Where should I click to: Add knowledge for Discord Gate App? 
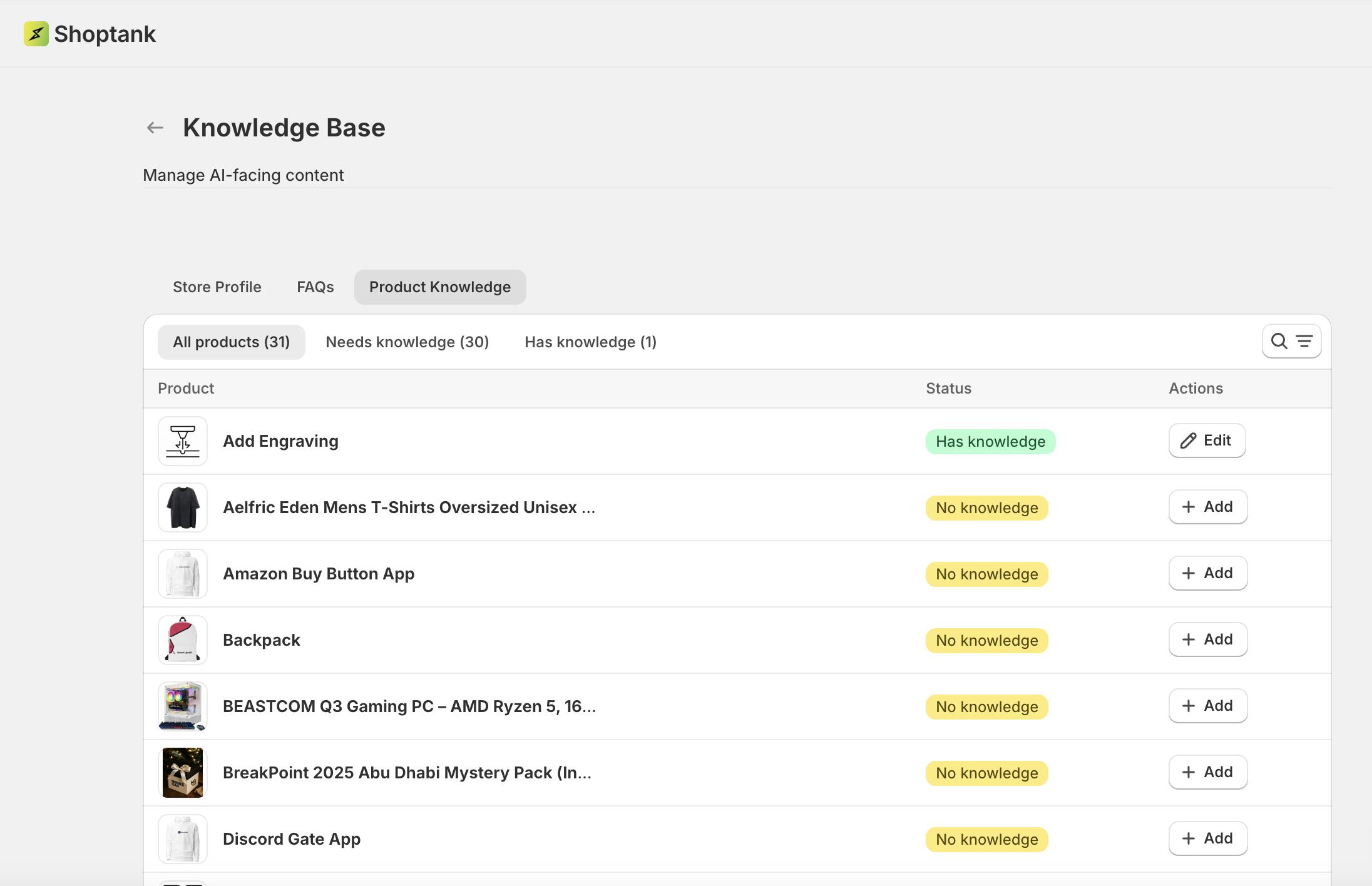coord(1207,838)
